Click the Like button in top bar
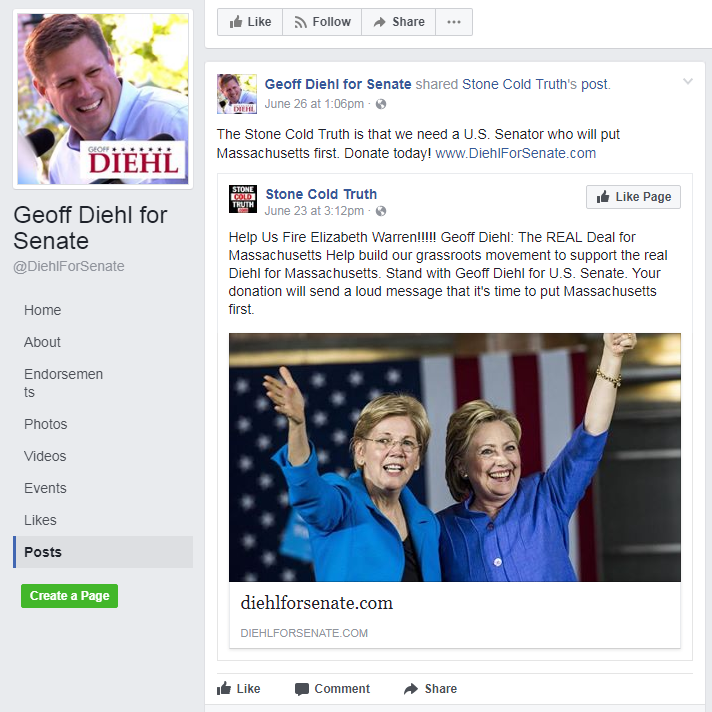 pos(250,22)
